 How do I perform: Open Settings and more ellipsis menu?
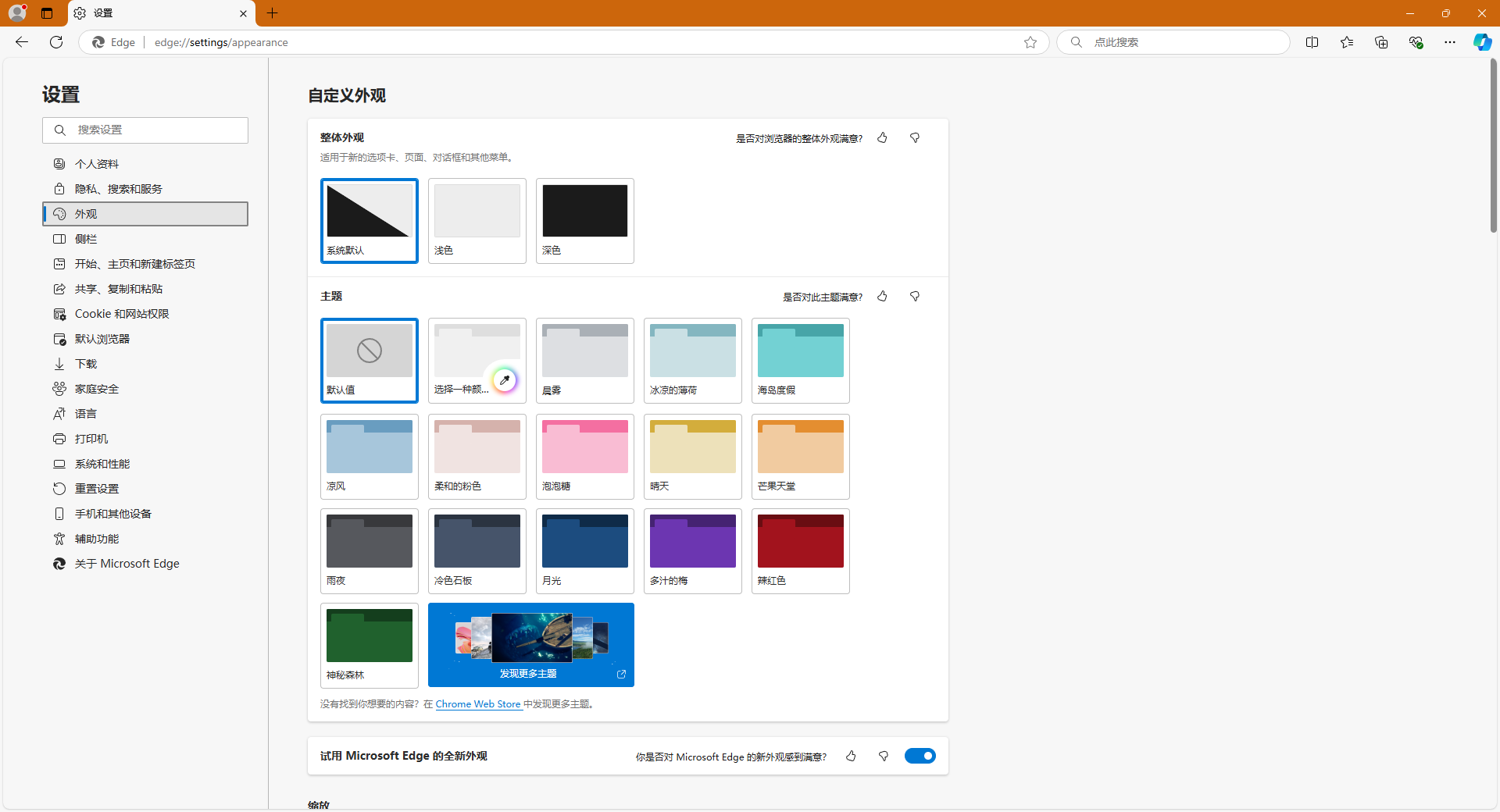pos(1450,42)
